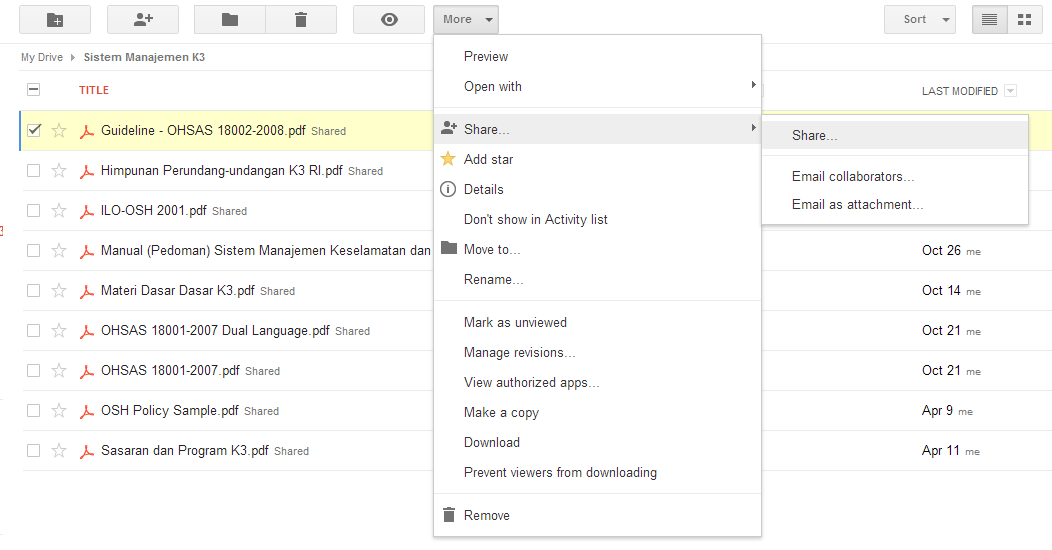
Task: Click the add person share icon
Action: point(142,19)
